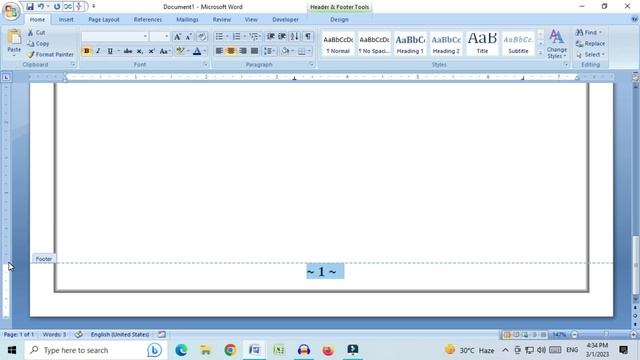Open the References tab
This screenshot has height=360, width=640.
148,19
